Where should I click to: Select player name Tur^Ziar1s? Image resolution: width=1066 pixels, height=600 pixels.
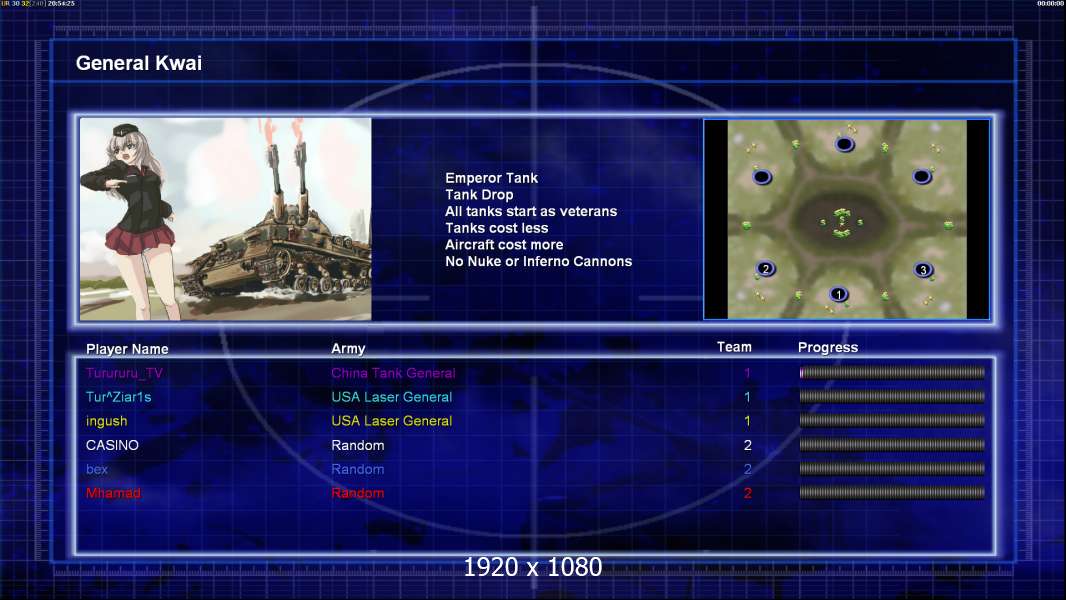[119, 397]
